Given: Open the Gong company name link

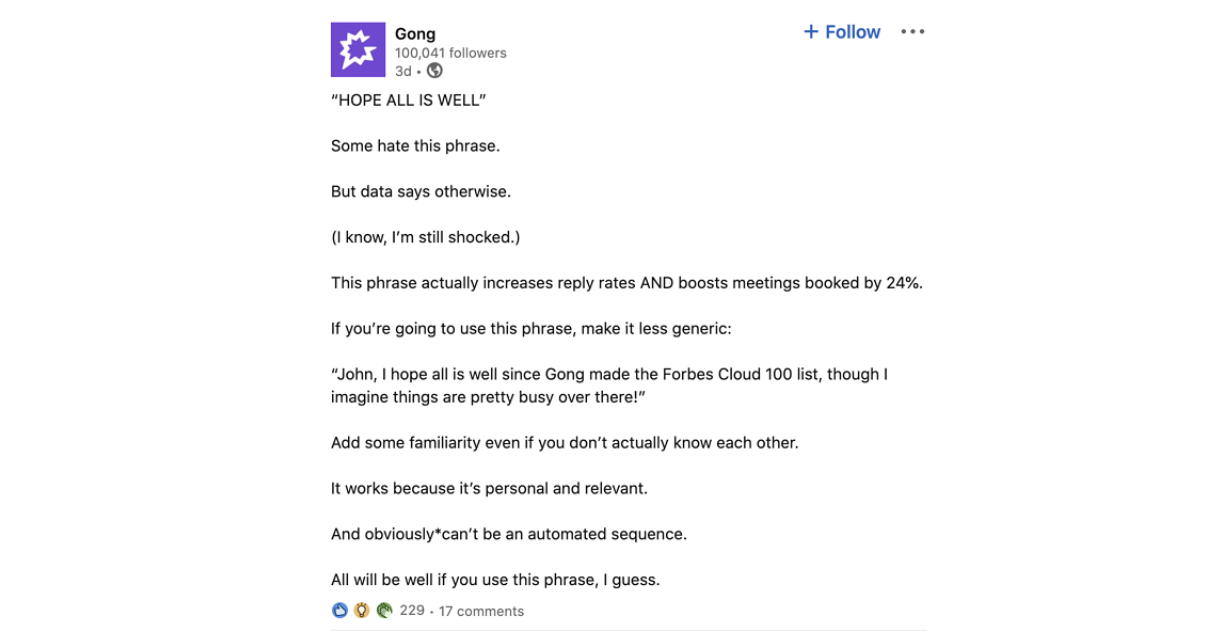Looking at the screenshot, I should click(415, 34).
